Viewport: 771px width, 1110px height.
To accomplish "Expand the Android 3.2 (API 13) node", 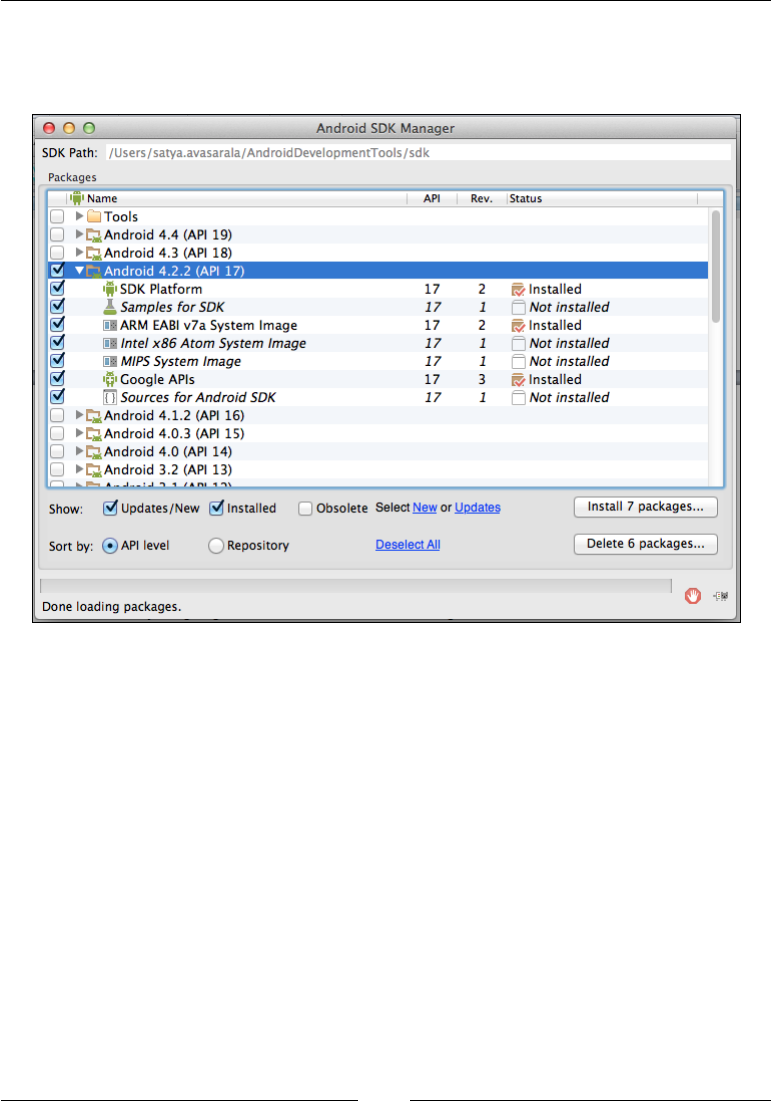I will click(79, 469).
